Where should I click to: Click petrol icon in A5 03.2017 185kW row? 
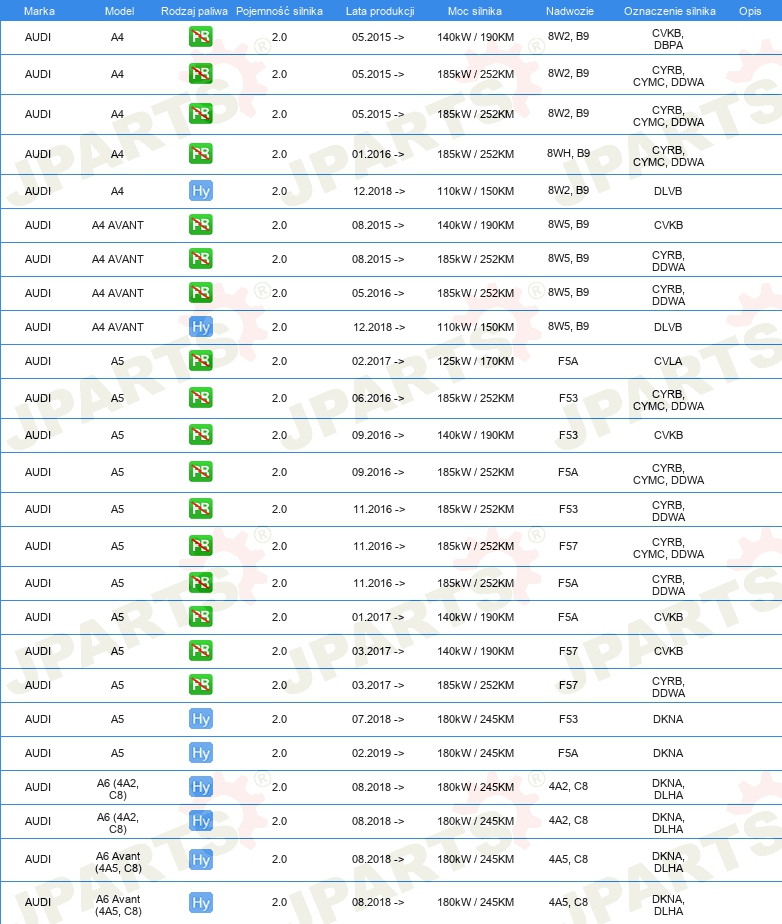(x=200, y=685)
